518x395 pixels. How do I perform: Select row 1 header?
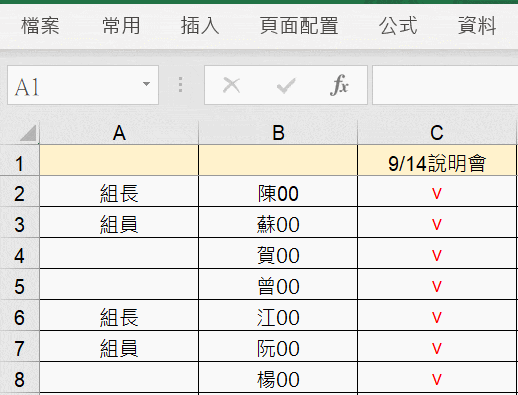click(x=19, y=160)
